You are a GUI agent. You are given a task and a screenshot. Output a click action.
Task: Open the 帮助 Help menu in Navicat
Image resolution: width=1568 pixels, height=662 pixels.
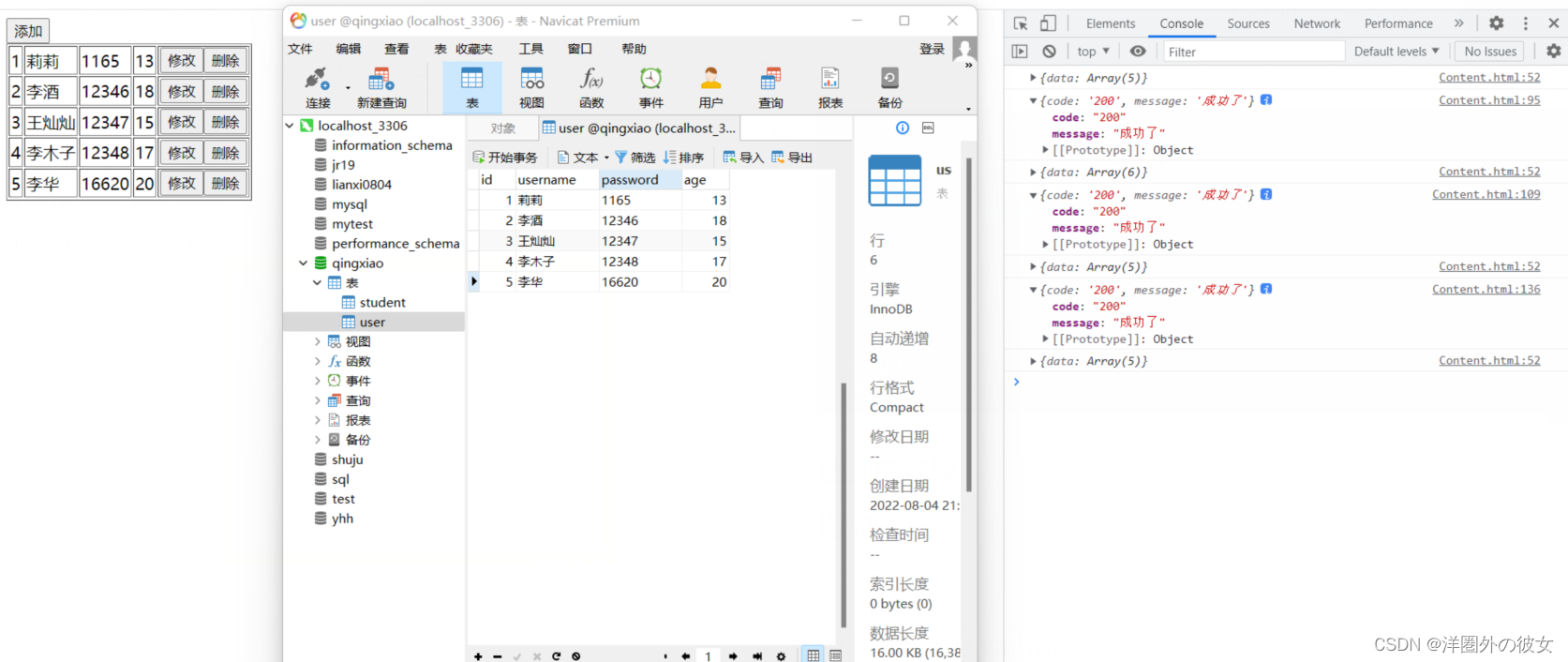[x=635, y=49]
